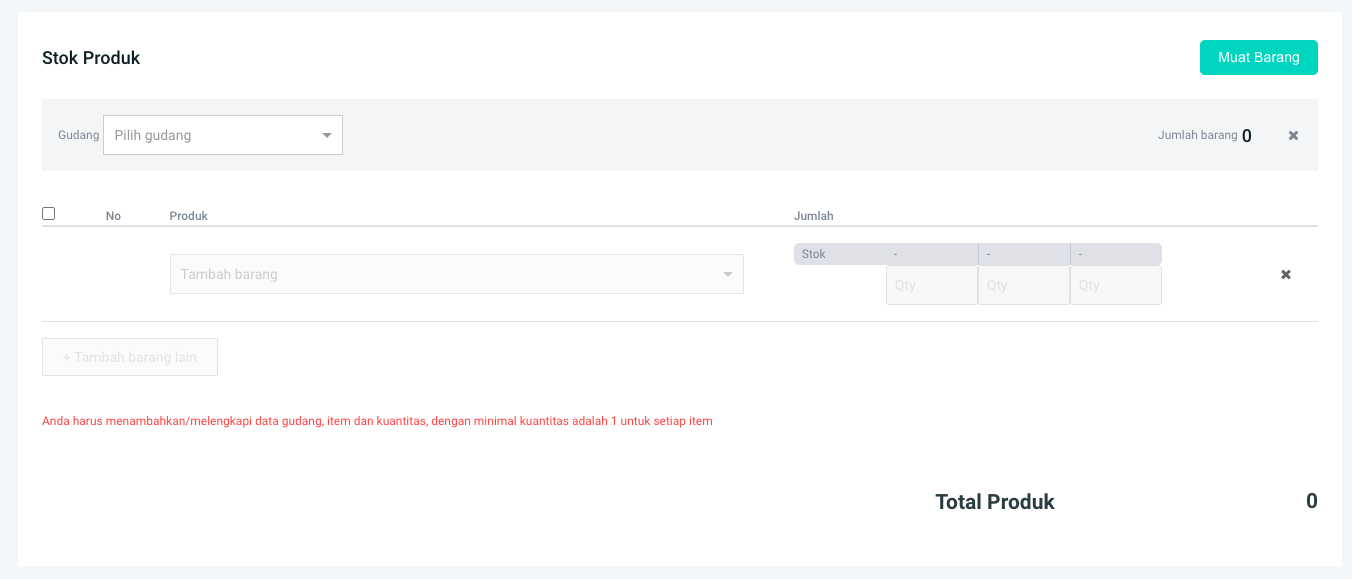The image size is (1352, 579).
Task: Click the Muat Barang button
Action: [x=1258, y=58]
